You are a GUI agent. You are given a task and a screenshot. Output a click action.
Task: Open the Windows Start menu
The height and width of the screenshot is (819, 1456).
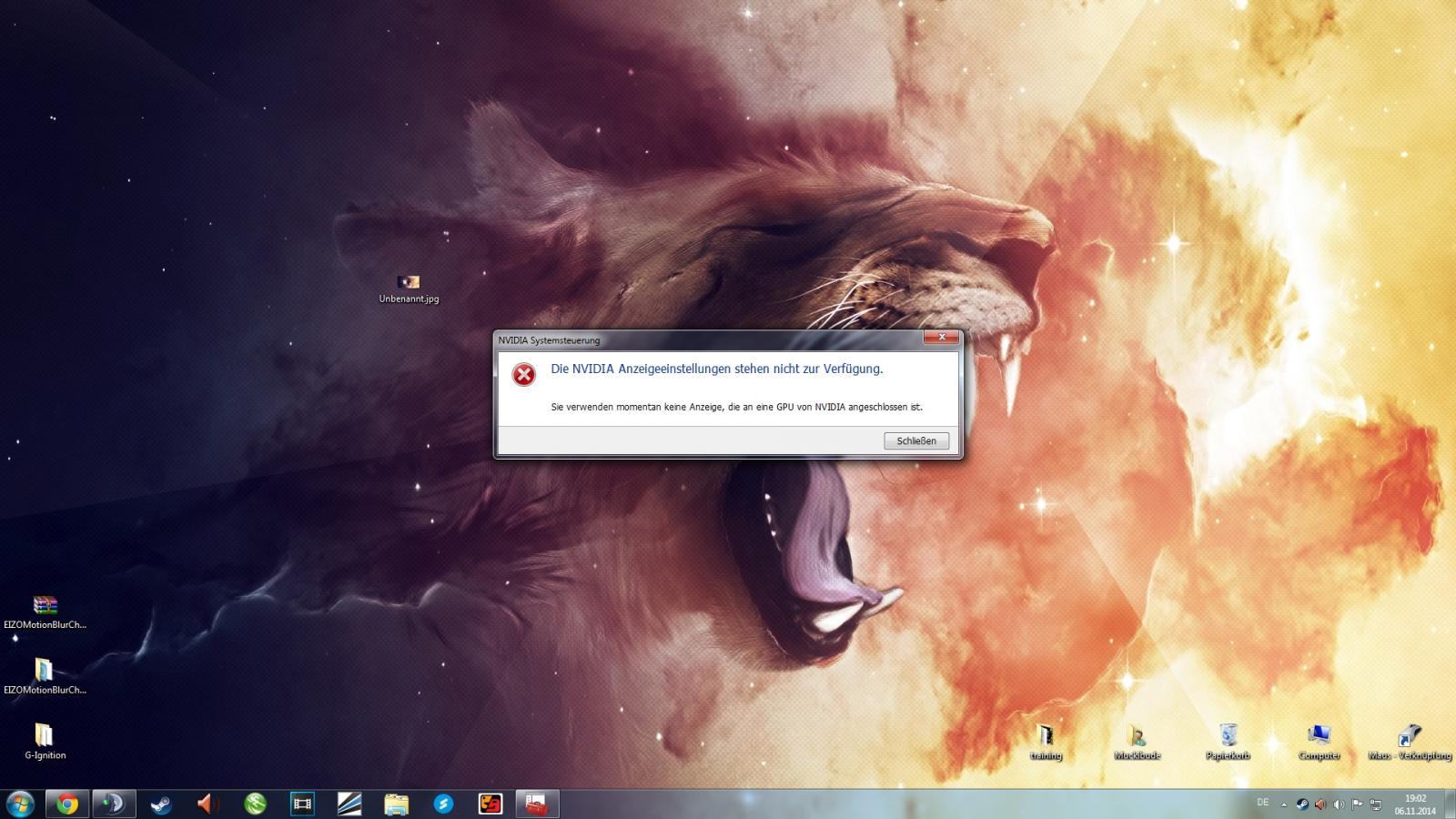(20, 804)
